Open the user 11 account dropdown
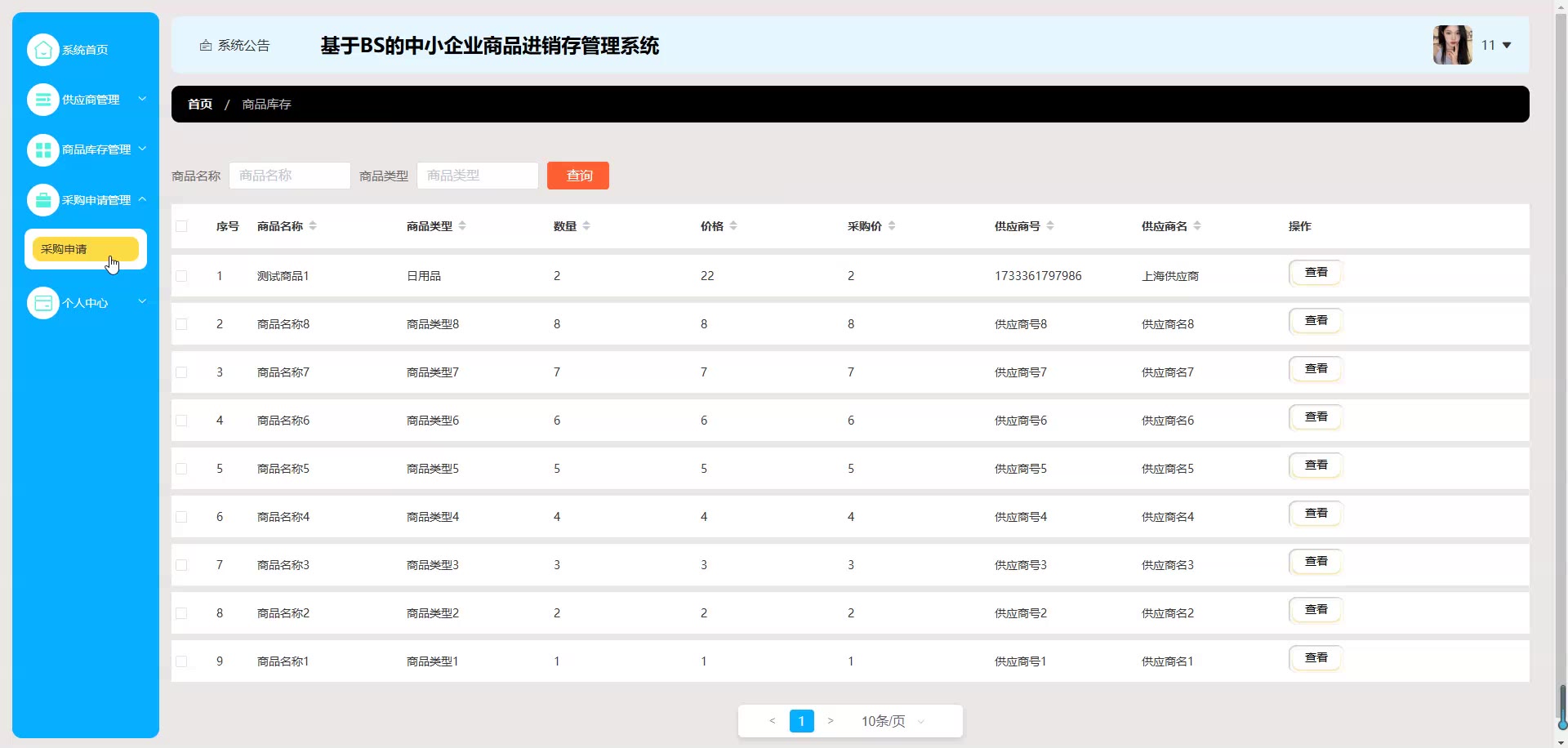 [1496, 46]
